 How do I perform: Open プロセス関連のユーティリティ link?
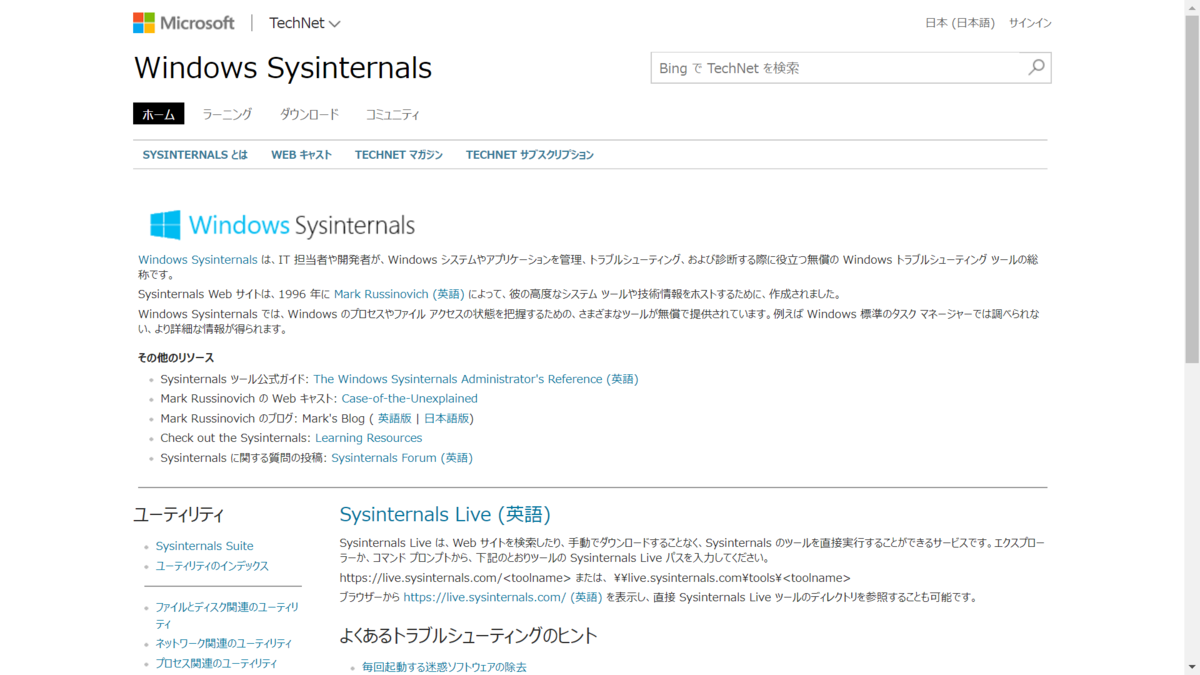tap(216, 664)
